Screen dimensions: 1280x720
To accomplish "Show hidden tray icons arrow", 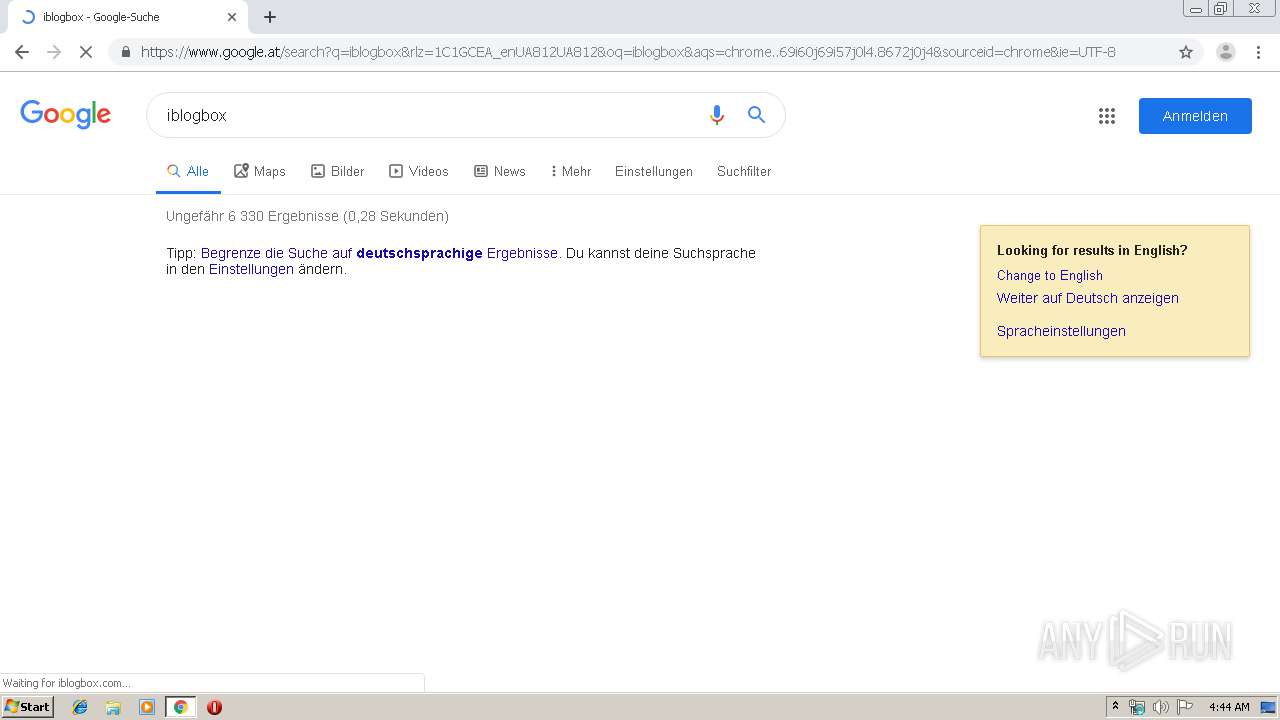I will [x=1115, y=707].
